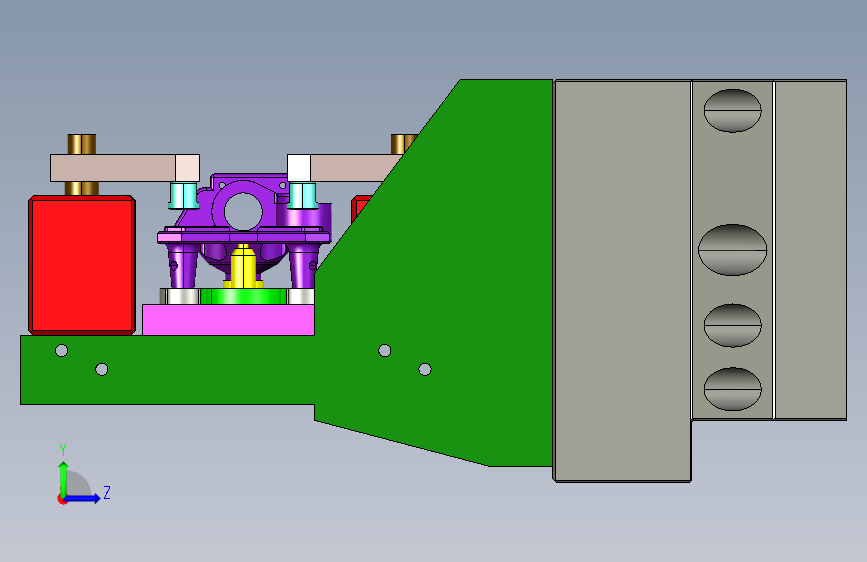Click the blue Z axis arrow on triad
The image size is (867, 562).
[83, 498]
